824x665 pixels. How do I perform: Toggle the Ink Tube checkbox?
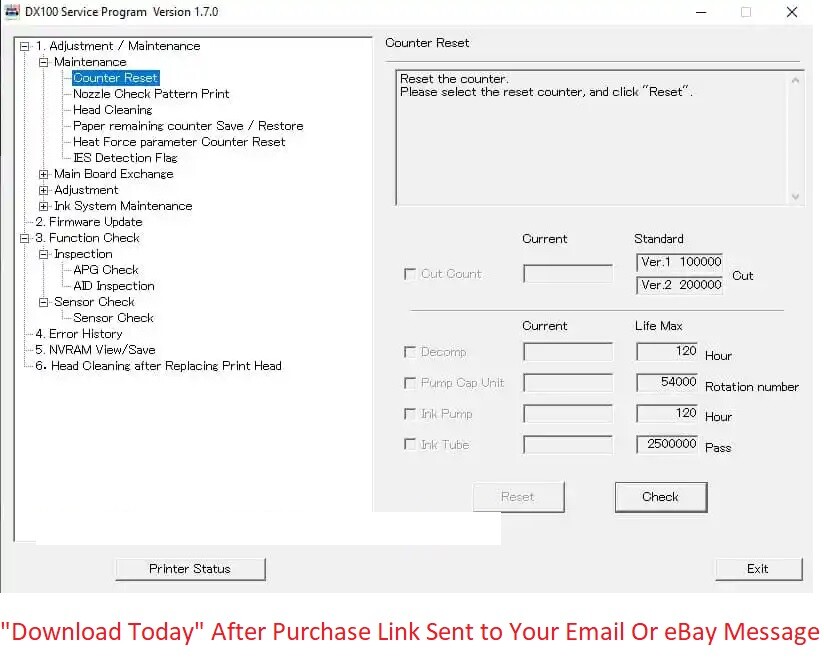[x=409, y=445]
